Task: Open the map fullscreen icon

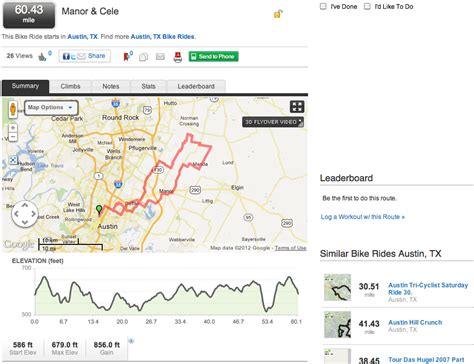Action: 297,107
